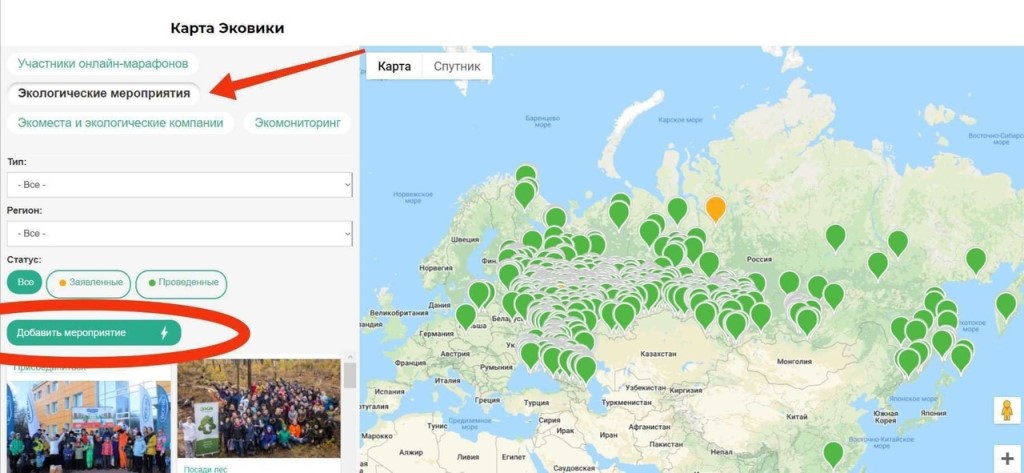Zoom in with the plus map button
The height and width of the screenshot is (473, 1024).
(x=1006, y=459)
